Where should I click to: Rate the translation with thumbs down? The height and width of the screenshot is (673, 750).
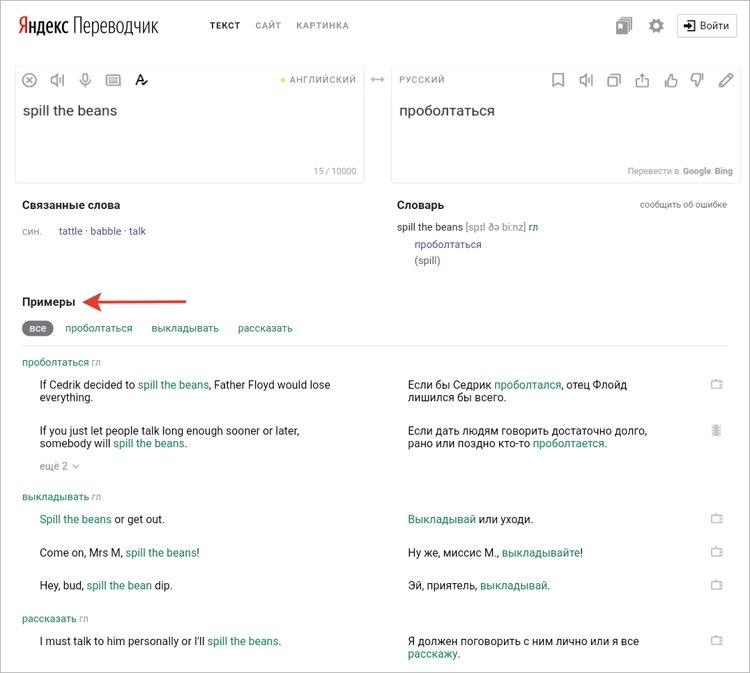697,80
